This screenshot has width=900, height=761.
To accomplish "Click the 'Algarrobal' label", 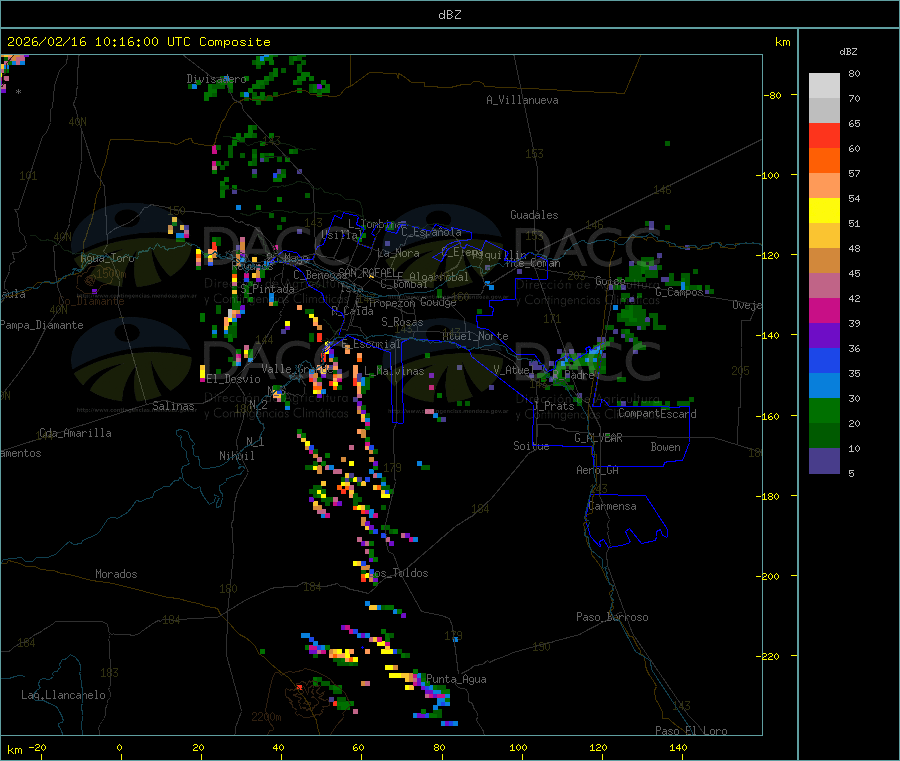I will 439,277.
